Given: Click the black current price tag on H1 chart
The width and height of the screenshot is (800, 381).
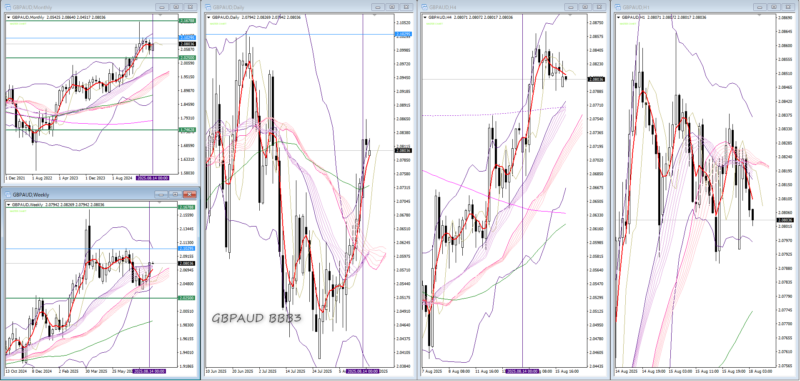Looking at the screenshot, I should pyautogui.click(x=784, y=220).
